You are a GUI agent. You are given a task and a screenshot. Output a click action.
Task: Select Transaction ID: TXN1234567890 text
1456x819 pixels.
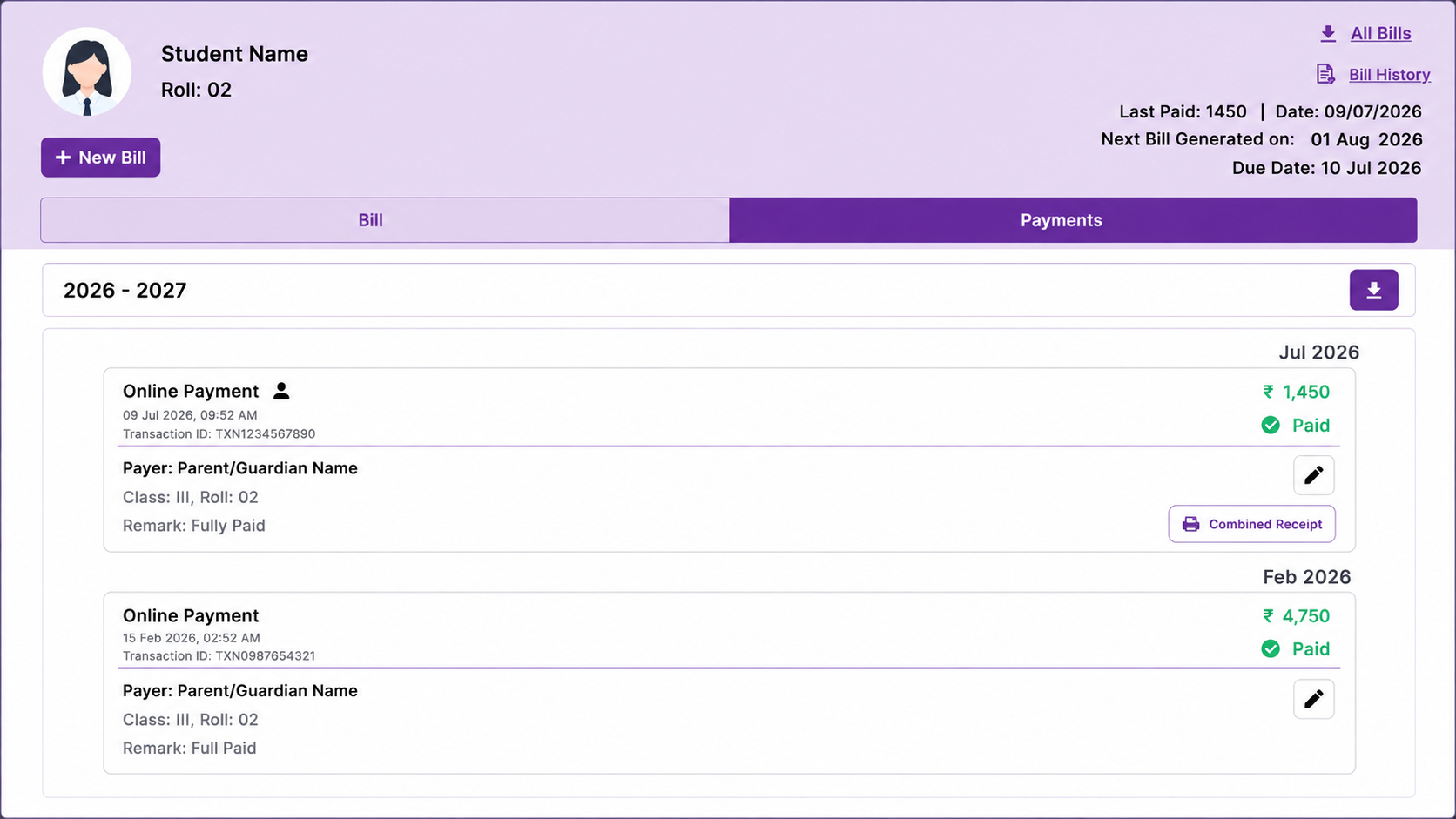(x=219, y=434)
